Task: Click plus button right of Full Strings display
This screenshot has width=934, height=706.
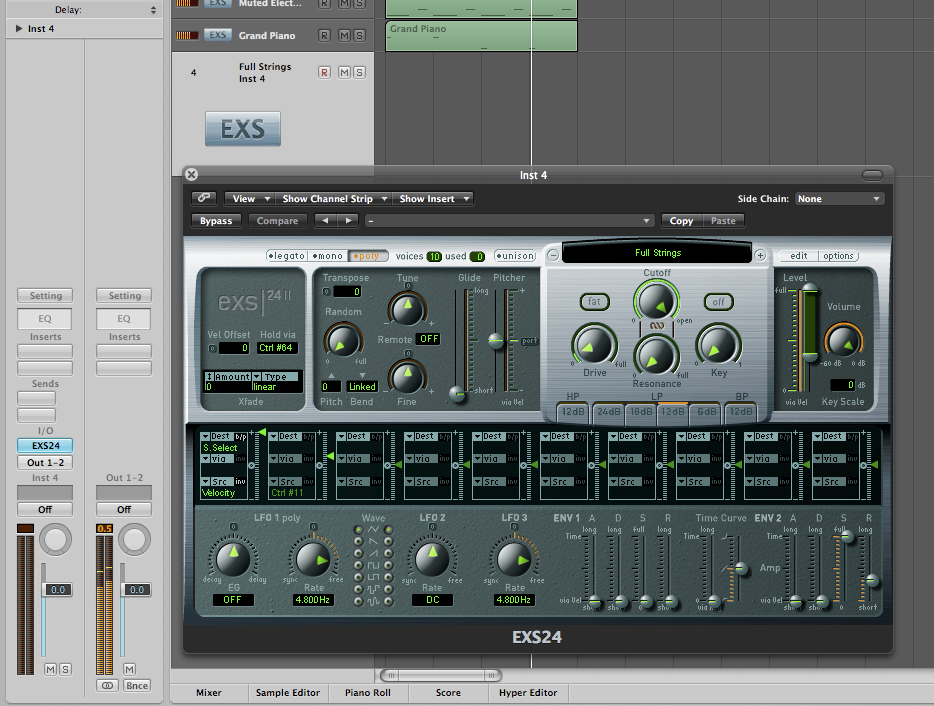Action: click(760, 255)
